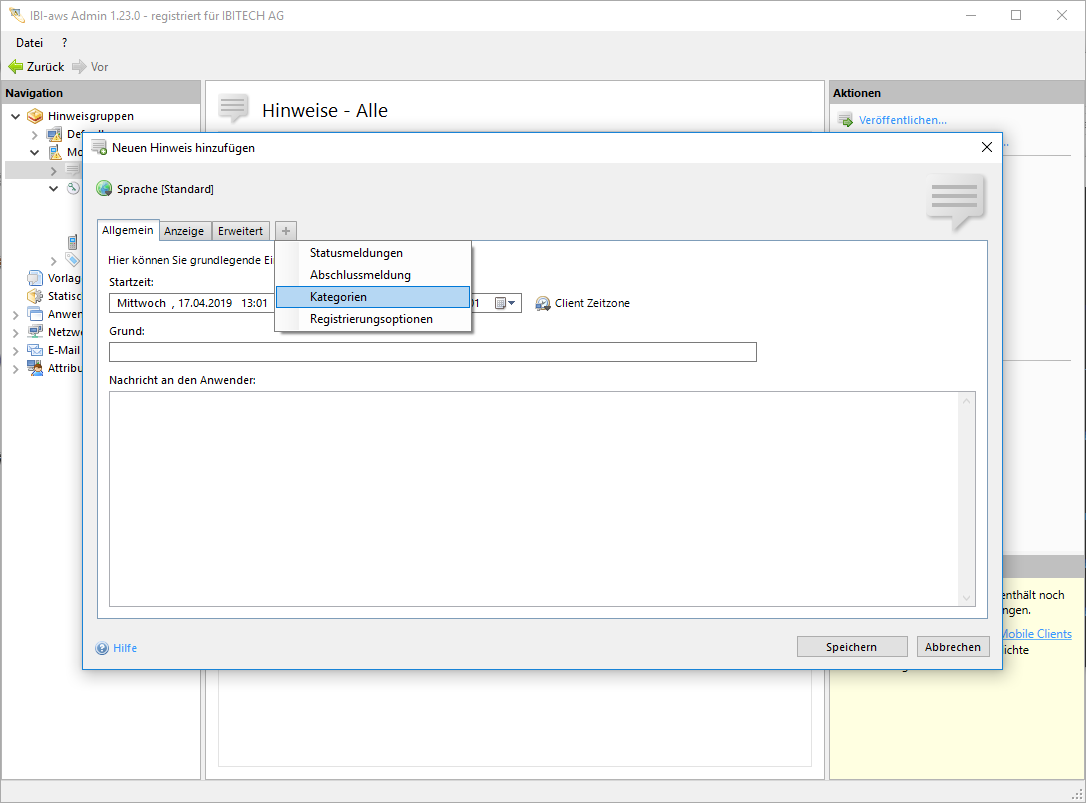The image size is (1086, 803).
Task: Expand the Attribu tree node
Action: pyautogui.click(x=15, y=368)
